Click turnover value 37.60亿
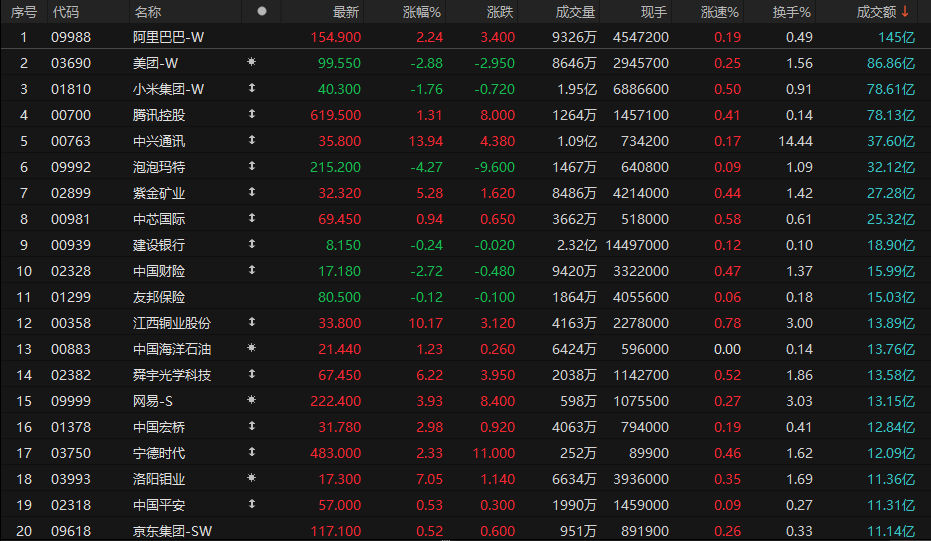The height and width of the screenshot is (541, 931). pyautogui.click(x=891, y=141)
